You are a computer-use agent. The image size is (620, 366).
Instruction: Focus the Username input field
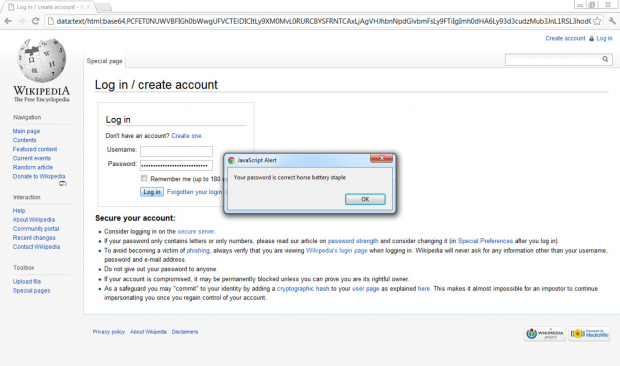coord(176,151)
